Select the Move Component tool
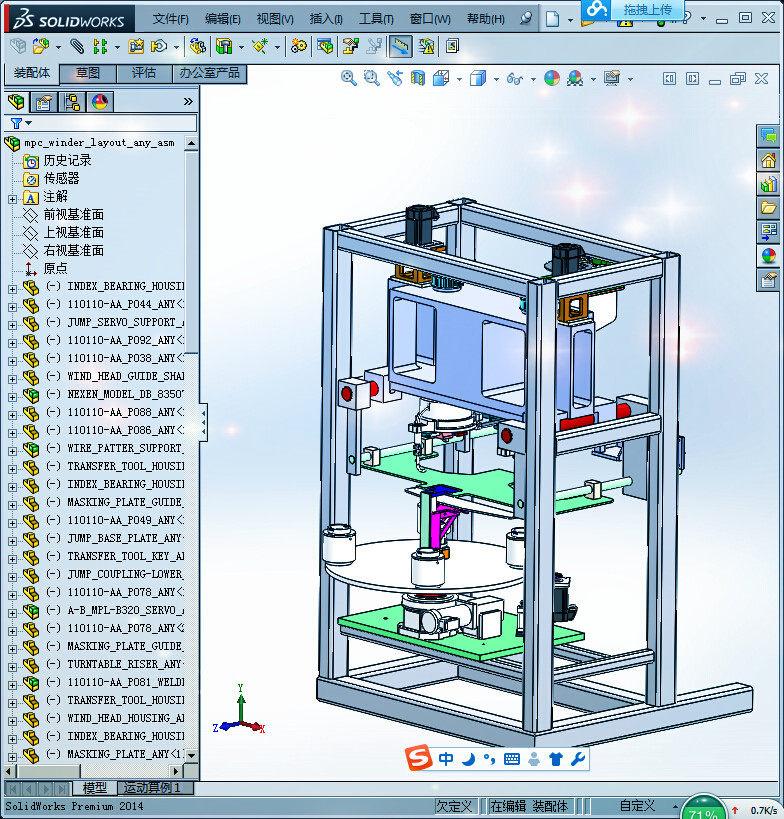The image size is (784, 819). pos(158,46)
